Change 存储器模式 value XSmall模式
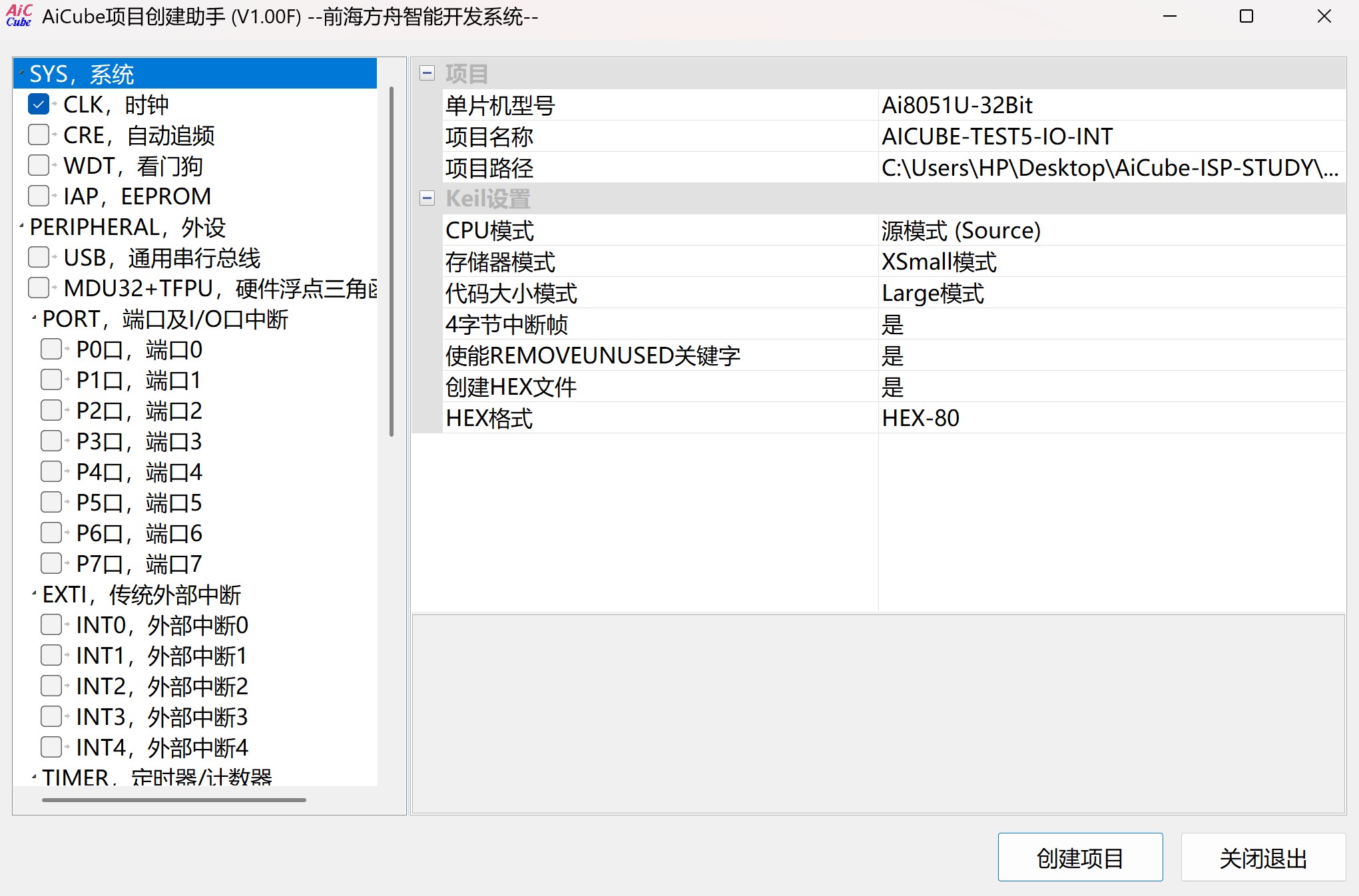Viewport: 1359px width, 896px height. 1112,262
